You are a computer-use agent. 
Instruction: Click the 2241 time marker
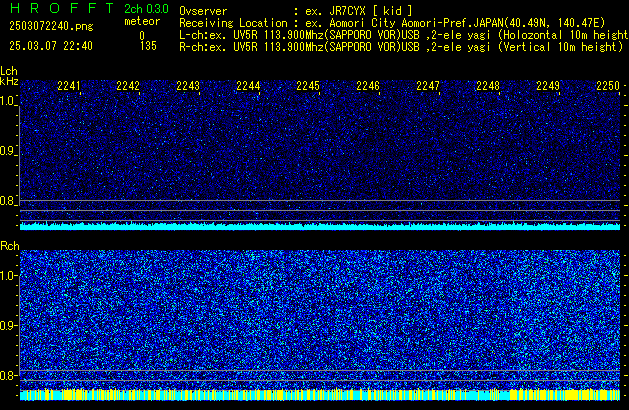click(69, 86)
